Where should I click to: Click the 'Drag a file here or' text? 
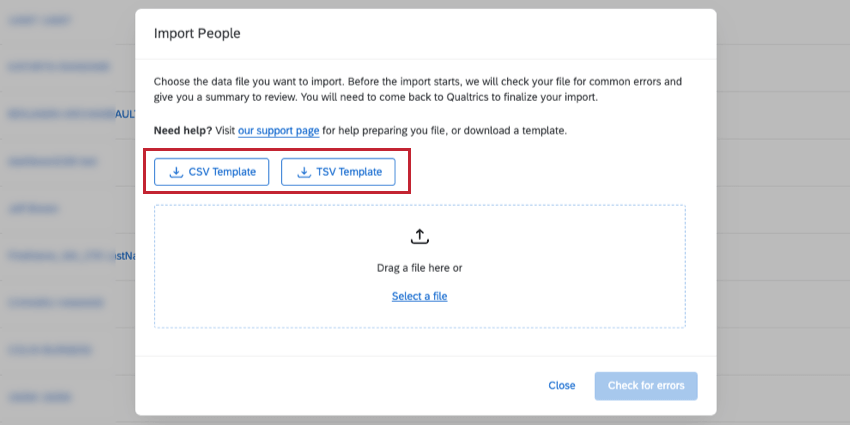(x=419, y=268)
